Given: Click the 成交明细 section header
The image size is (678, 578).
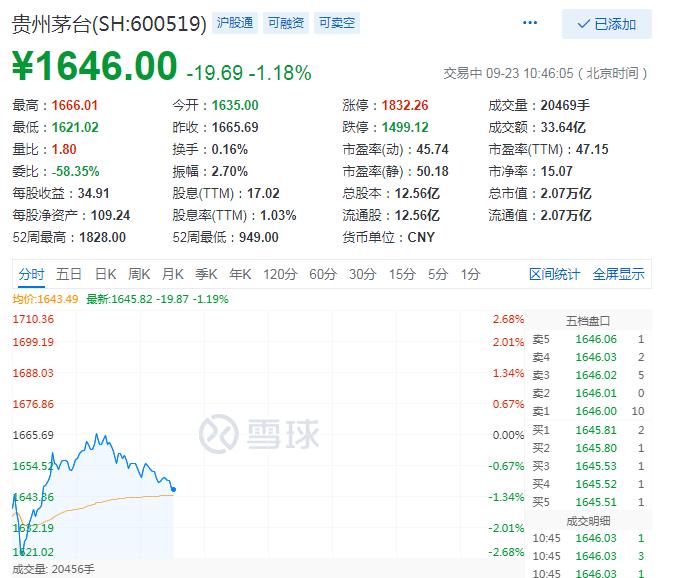Looking at the screenshot, I should point(588,521).
